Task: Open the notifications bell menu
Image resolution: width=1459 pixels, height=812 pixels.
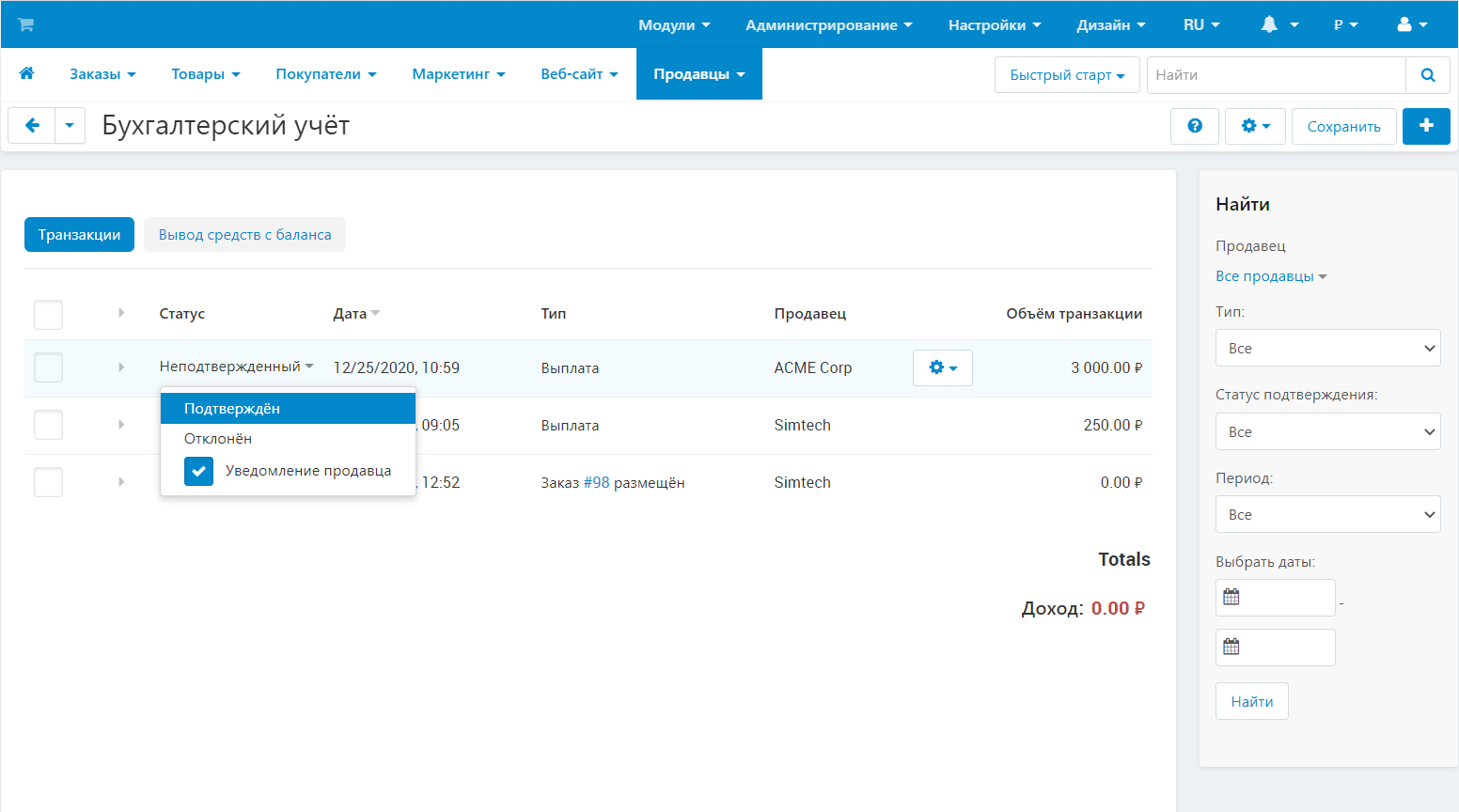Action: pos(1279,24)
